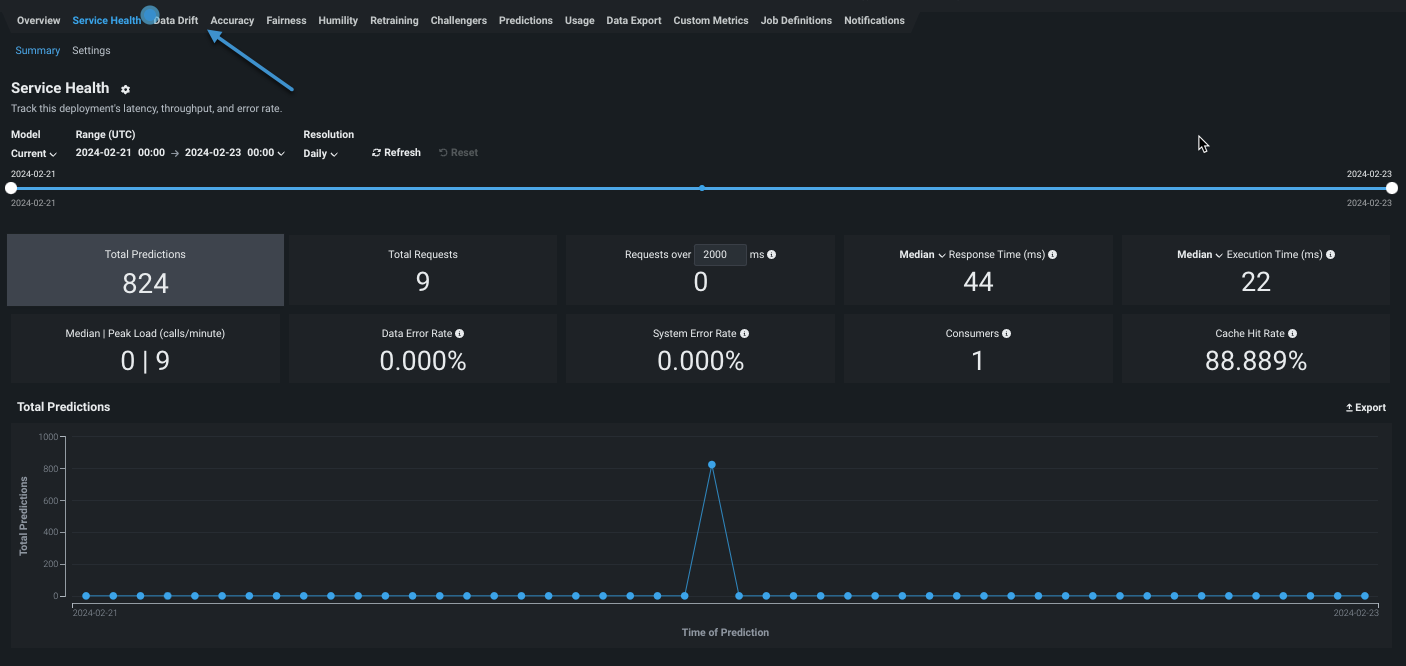Viewport: 1406px width, 666px height.
Task: Click info icon beside Execution Time (ms)
Action: pyautogui.click(x=1330, y=255)
